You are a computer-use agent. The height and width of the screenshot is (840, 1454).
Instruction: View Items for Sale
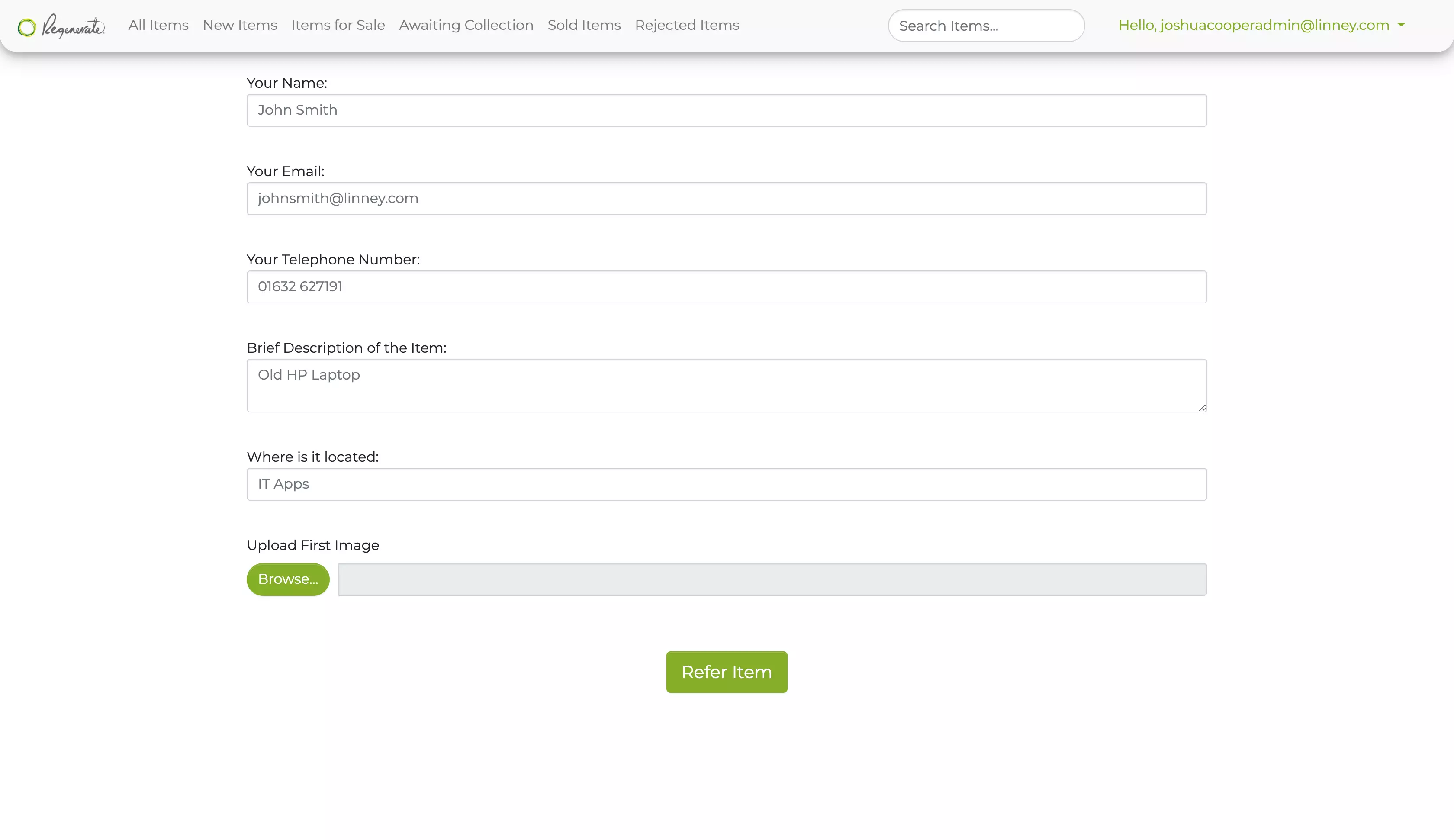point(338,26)
